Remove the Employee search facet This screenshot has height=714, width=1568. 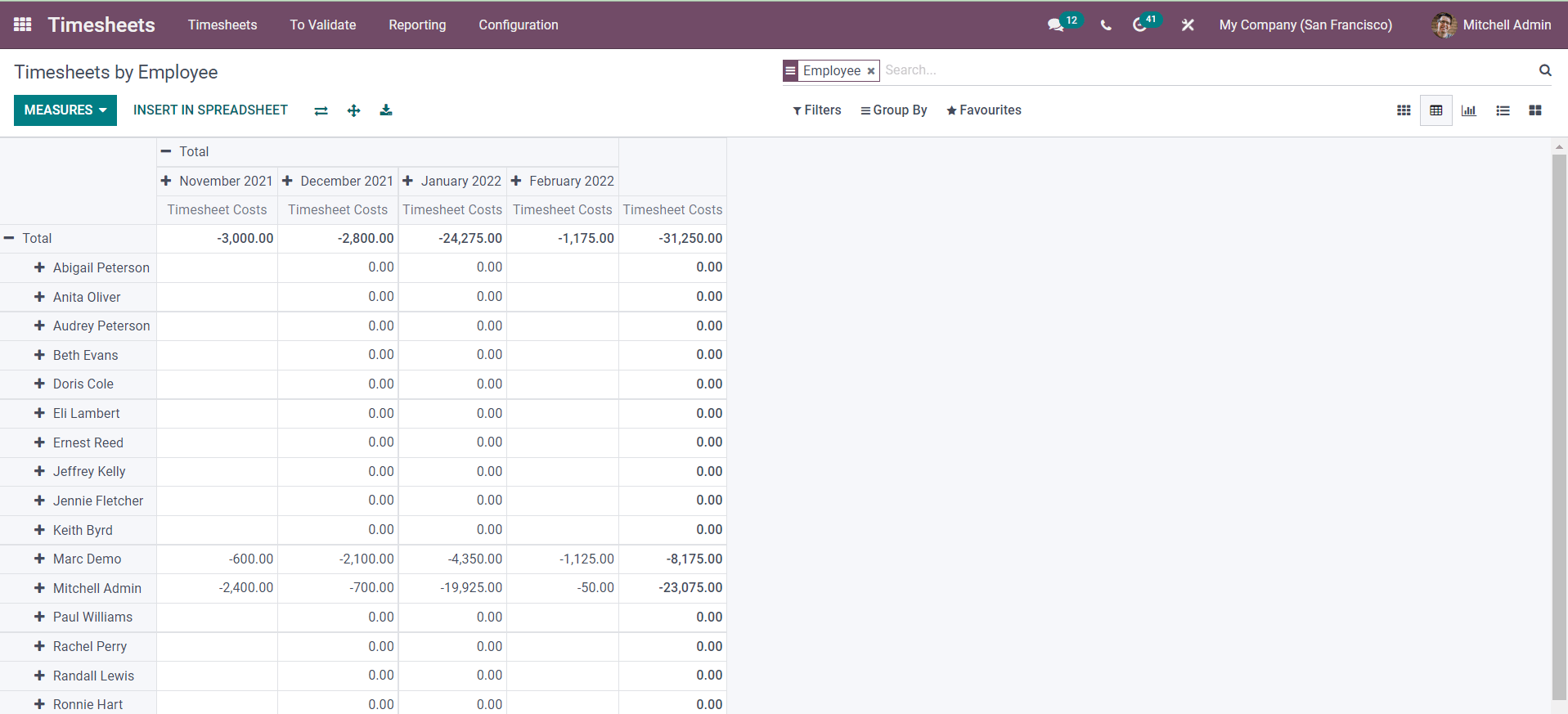[871, 71]
